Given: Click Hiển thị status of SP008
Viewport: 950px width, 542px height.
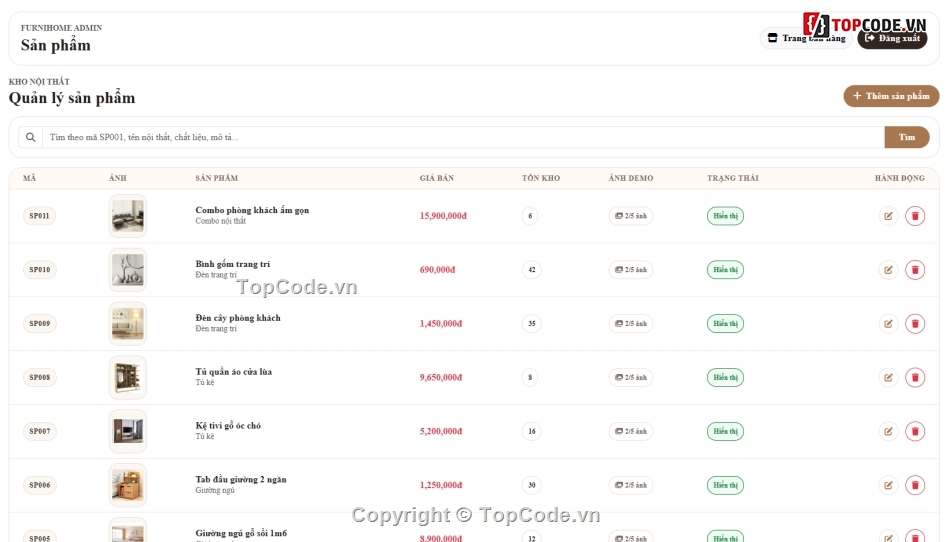Looking at the screenshot, I should click(725, 377).
